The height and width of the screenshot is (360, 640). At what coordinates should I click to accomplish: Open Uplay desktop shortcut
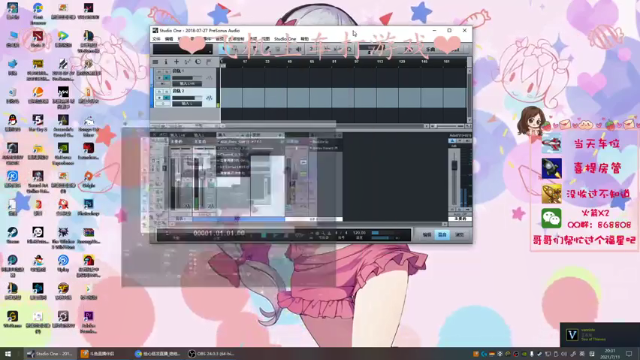63,263
